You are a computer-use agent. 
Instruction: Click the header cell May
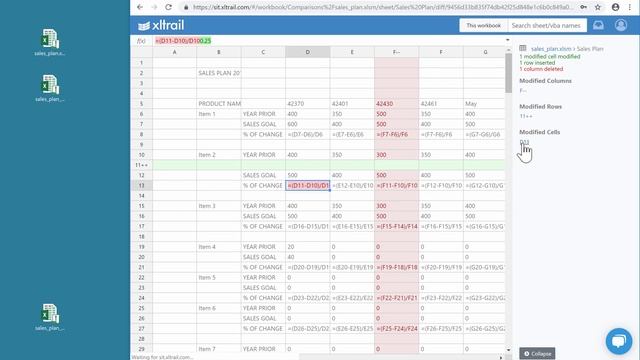pos(484,104)
